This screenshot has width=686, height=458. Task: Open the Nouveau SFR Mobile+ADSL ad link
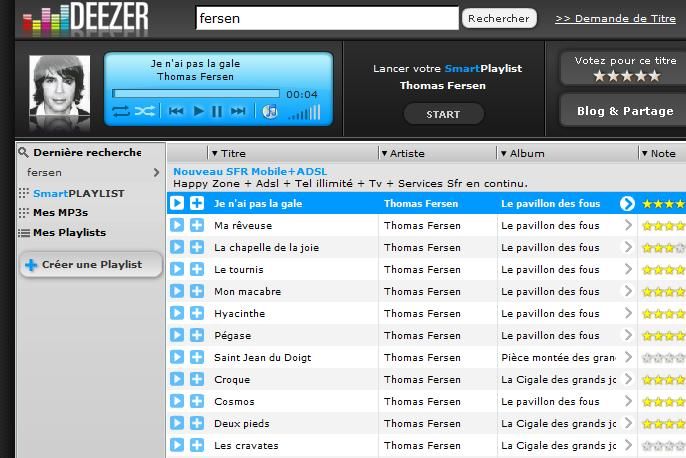(x=250, y=171)
